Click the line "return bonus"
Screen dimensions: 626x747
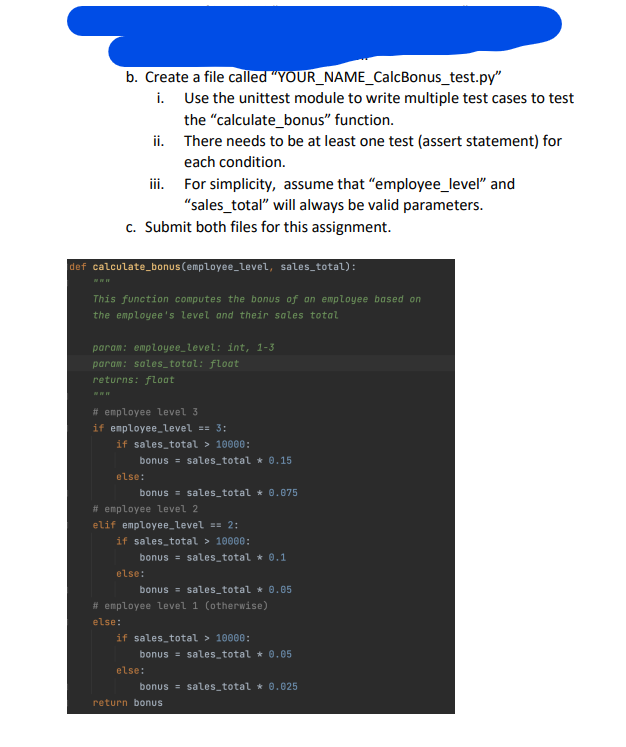[x=128, y=703]
